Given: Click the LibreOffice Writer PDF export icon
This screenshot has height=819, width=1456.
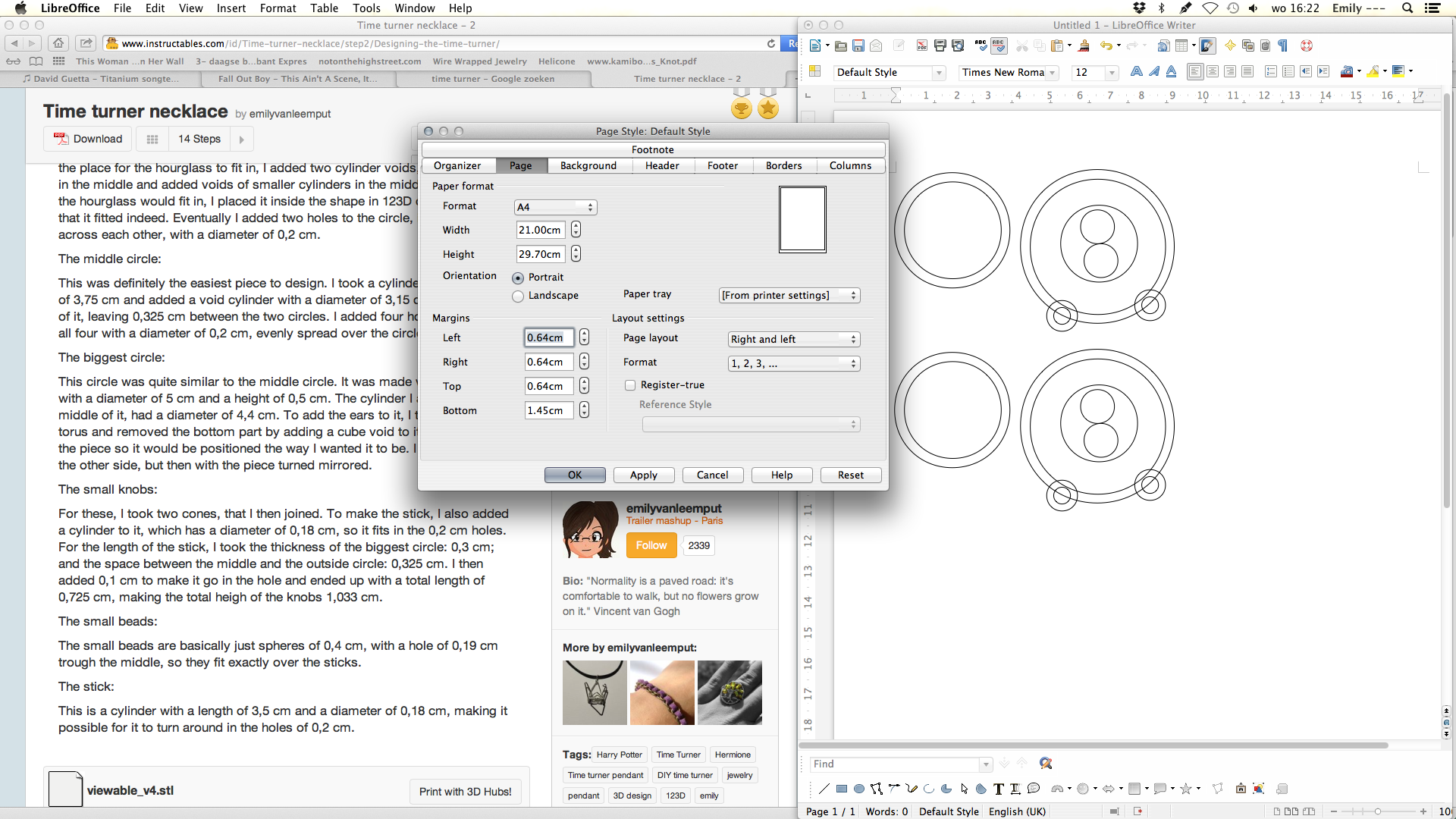Looking at the screenshot, I should tap(921, 47).
